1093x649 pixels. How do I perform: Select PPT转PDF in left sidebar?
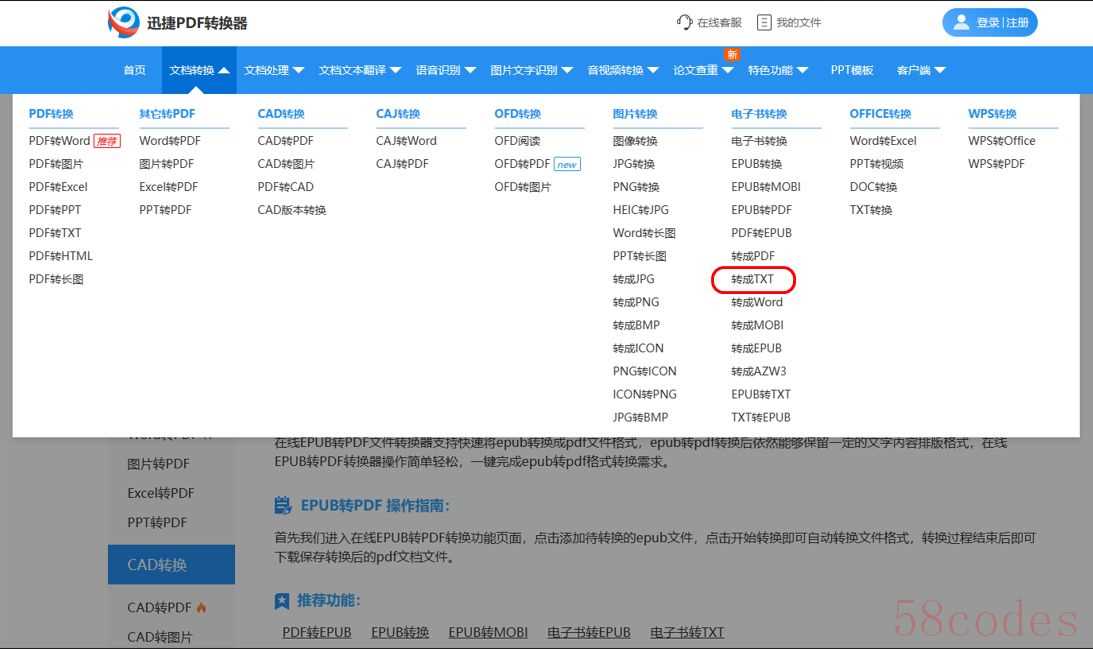[157, 523]
